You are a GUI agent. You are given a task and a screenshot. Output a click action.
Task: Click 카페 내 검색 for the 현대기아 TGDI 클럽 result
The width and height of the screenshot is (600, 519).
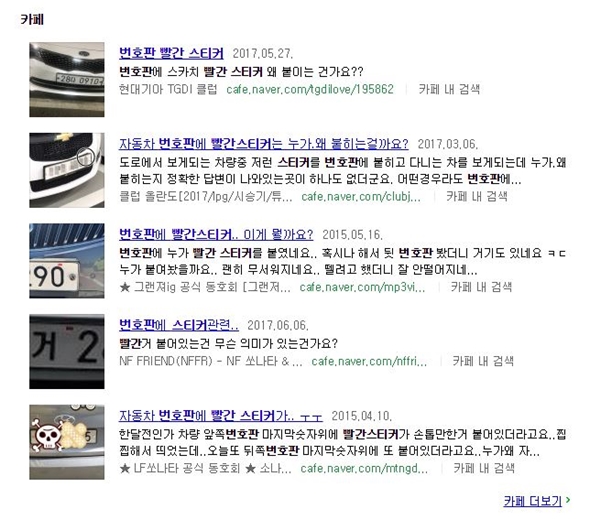click(x=449, y=89)
